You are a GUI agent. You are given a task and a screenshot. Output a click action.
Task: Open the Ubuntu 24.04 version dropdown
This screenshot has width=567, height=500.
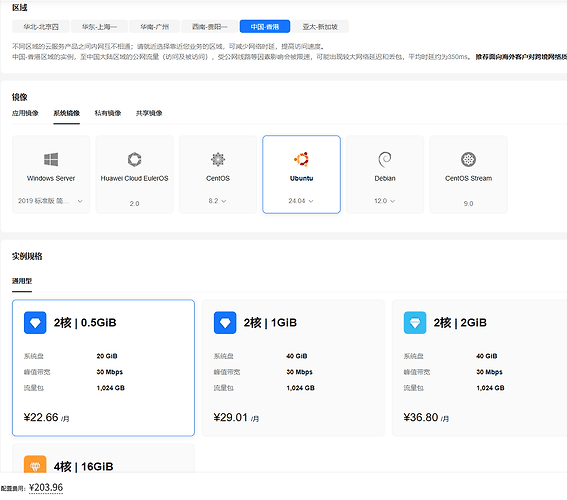coord(301,201)
